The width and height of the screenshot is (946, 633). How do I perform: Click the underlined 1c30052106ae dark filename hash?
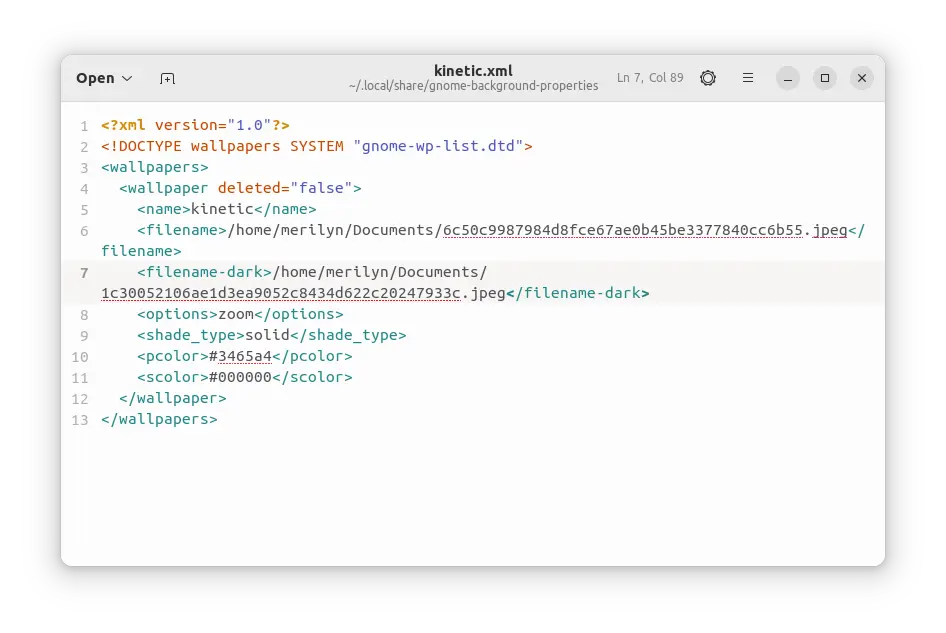point(280,293)
